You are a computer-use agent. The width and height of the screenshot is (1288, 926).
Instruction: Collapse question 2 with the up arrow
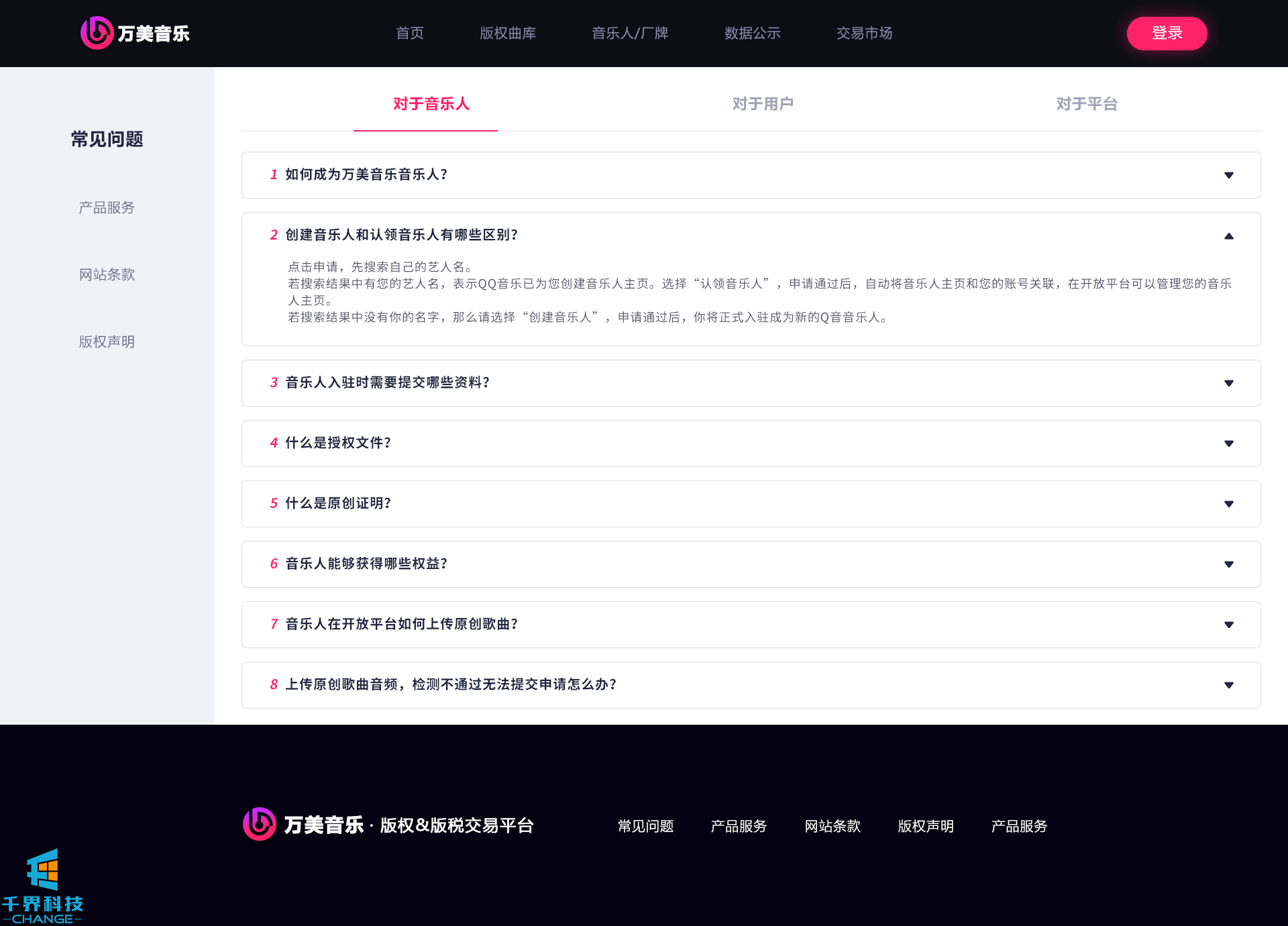point(1228,236)
